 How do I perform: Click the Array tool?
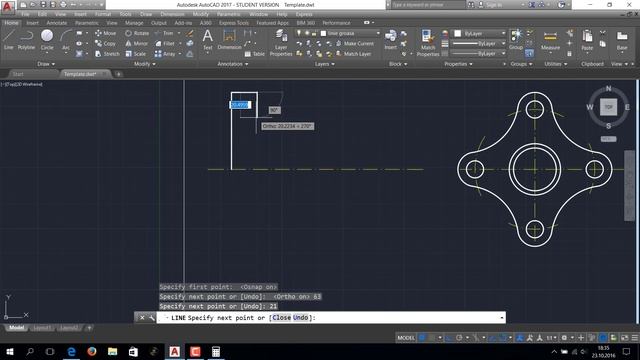coord(165,54)
